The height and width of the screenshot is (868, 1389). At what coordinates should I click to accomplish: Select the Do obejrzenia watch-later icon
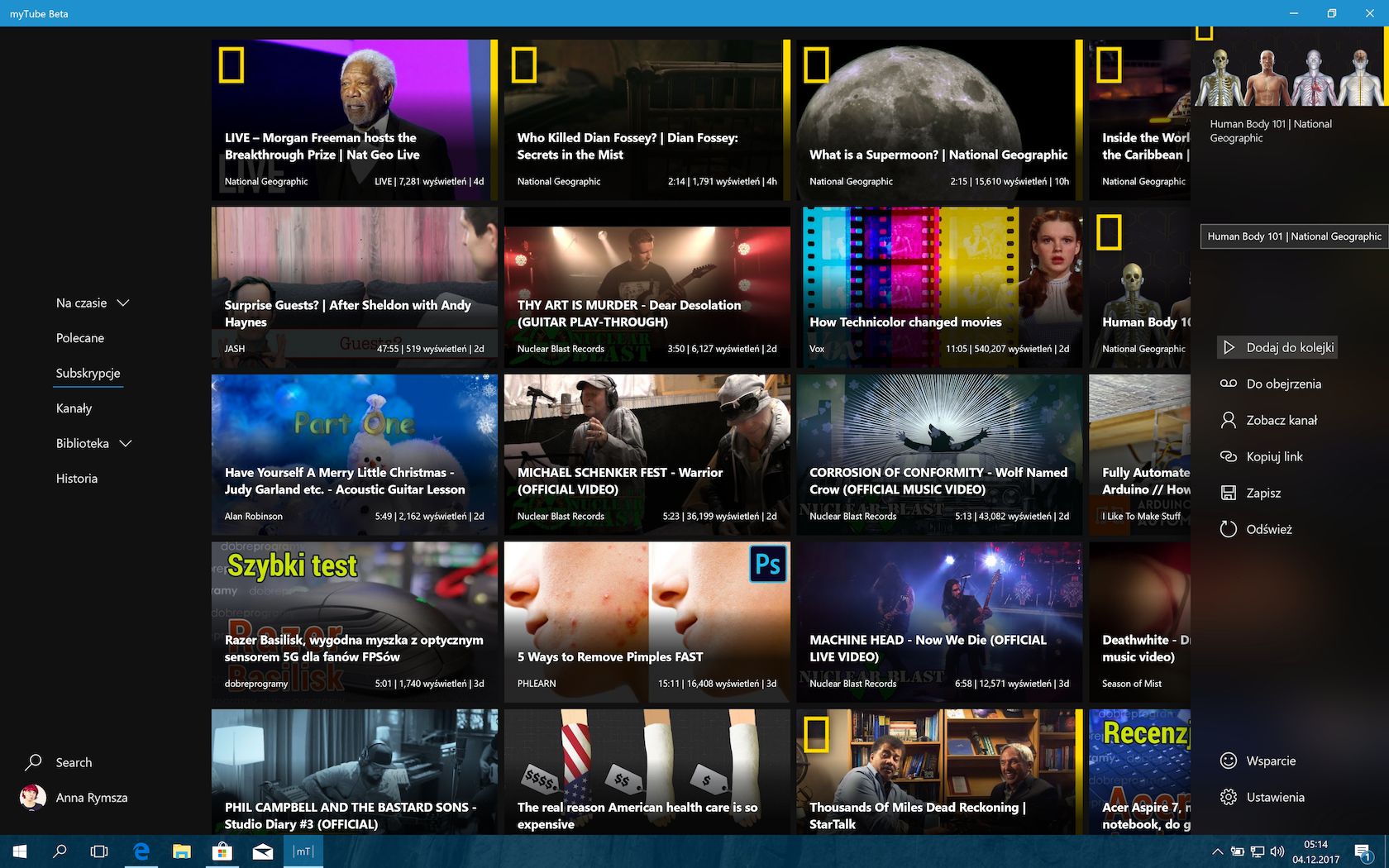[1229, 384]
